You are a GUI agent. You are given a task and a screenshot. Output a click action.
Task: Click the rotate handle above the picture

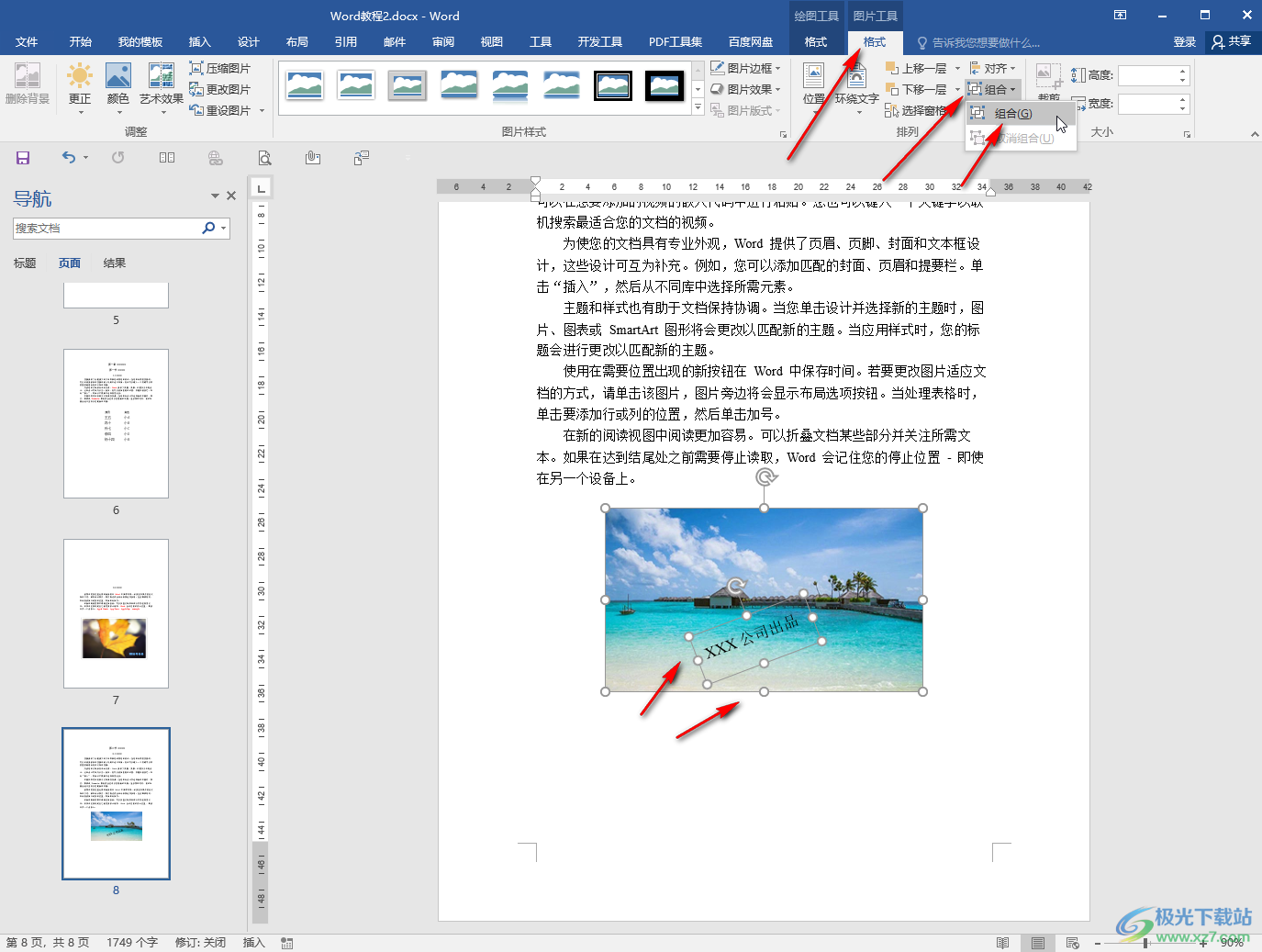[765, 477]
